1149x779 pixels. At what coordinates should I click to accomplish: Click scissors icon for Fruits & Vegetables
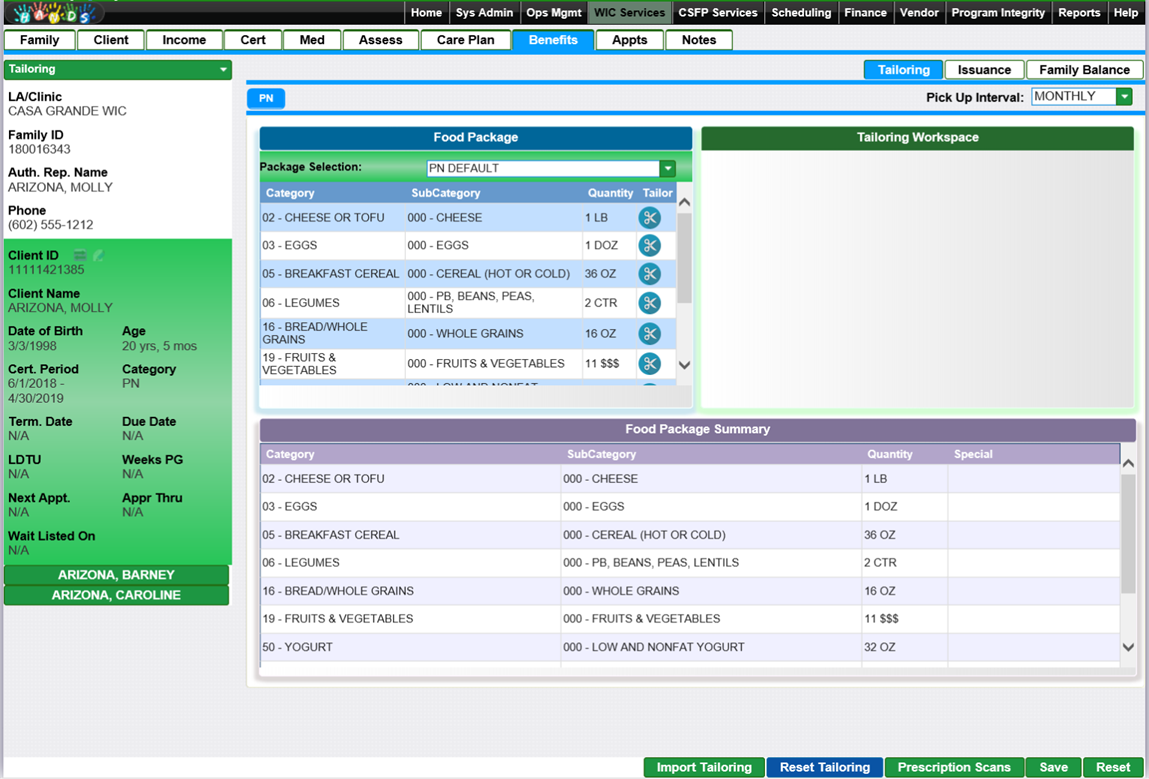click(649, 364)
